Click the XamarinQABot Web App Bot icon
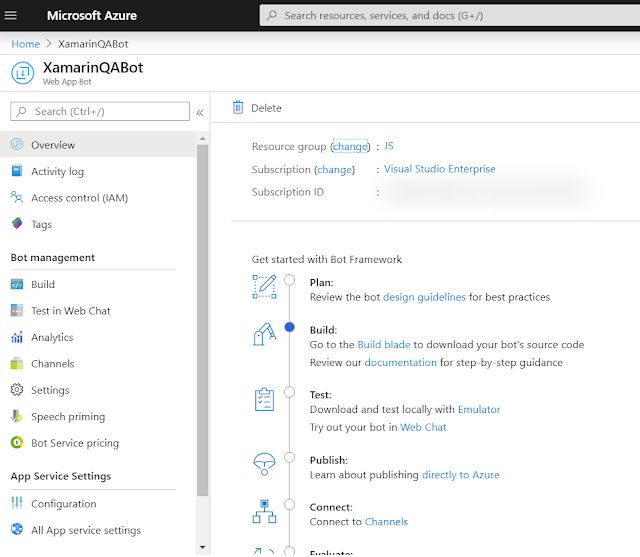Viewport: 640px width, 557px height. click(22, 73)
